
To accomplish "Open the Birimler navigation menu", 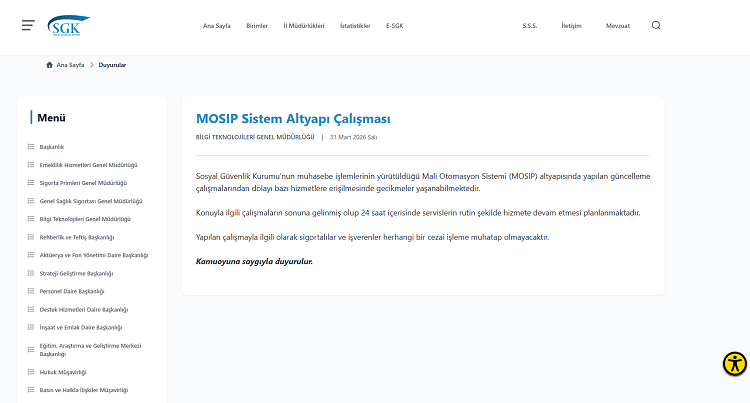I will (257, 26).
